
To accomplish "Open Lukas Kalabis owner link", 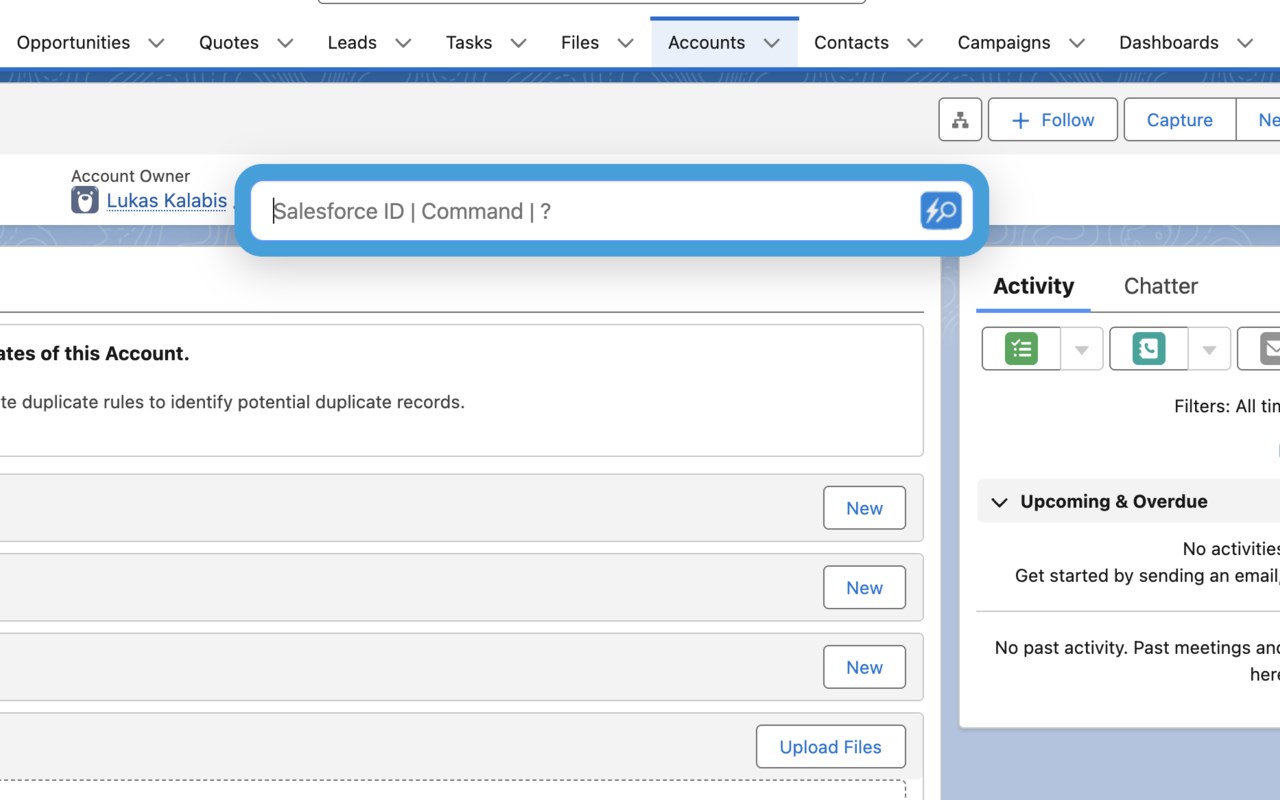I will [167, 201].
